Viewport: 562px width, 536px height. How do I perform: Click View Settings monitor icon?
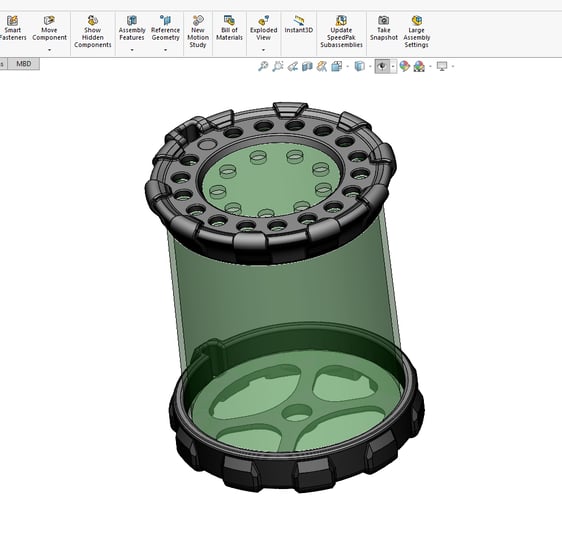pos(442,66)
